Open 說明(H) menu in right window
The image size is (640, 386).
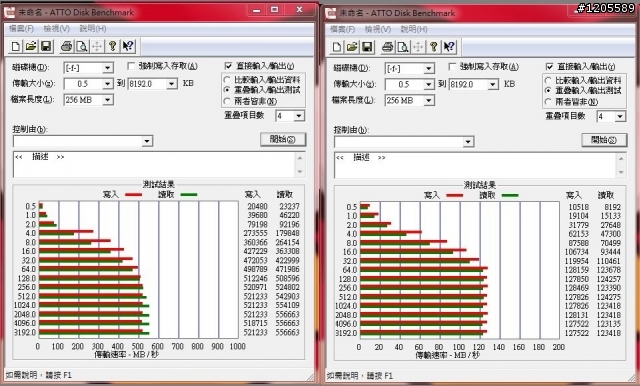point(414,29)
